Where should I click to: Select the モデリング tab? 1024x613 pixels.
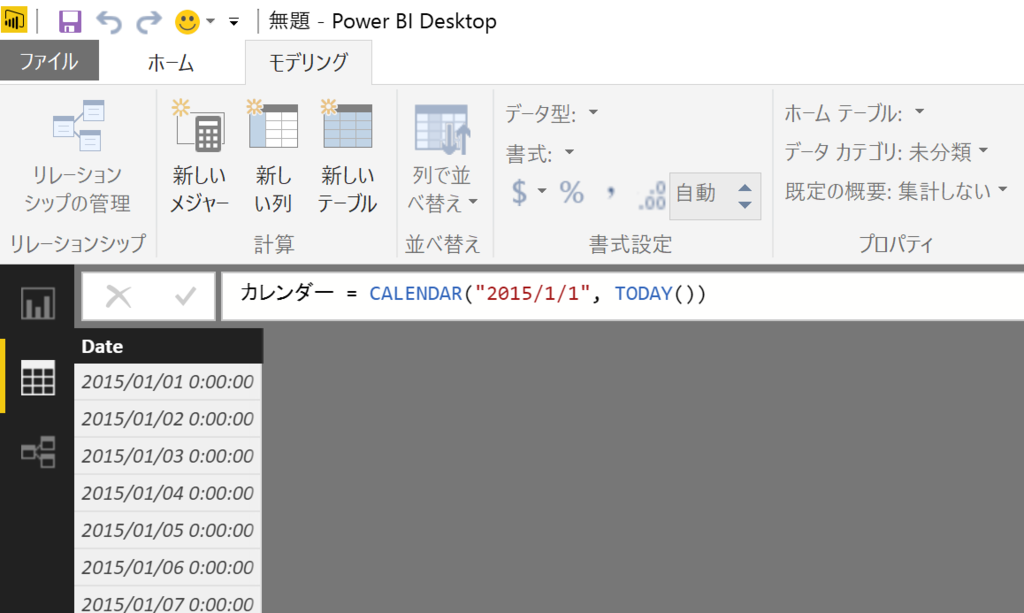(x=308, y=62)
